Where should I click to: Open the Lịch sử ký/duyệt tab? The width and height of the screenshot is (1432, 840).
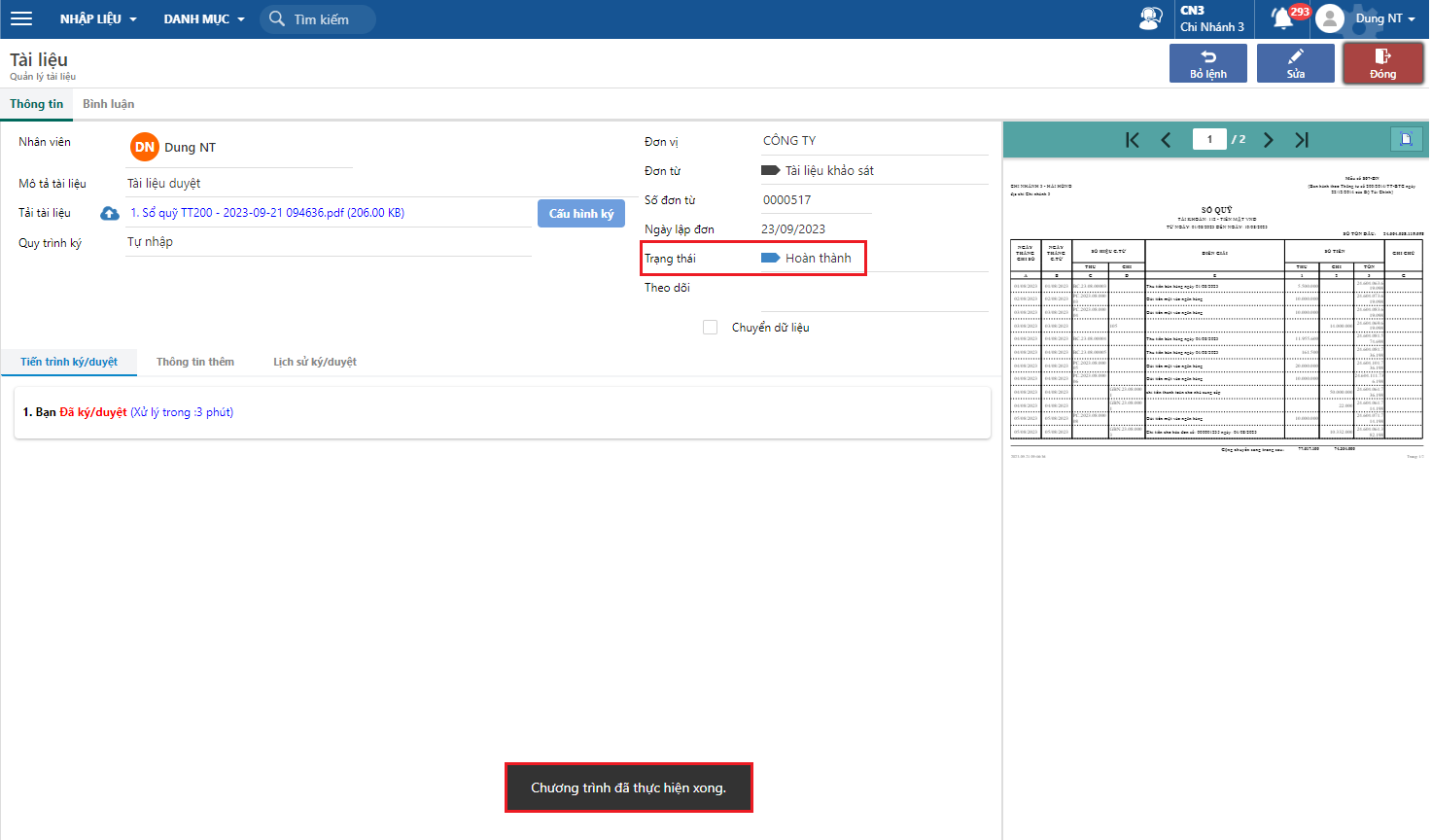point(314,362)
